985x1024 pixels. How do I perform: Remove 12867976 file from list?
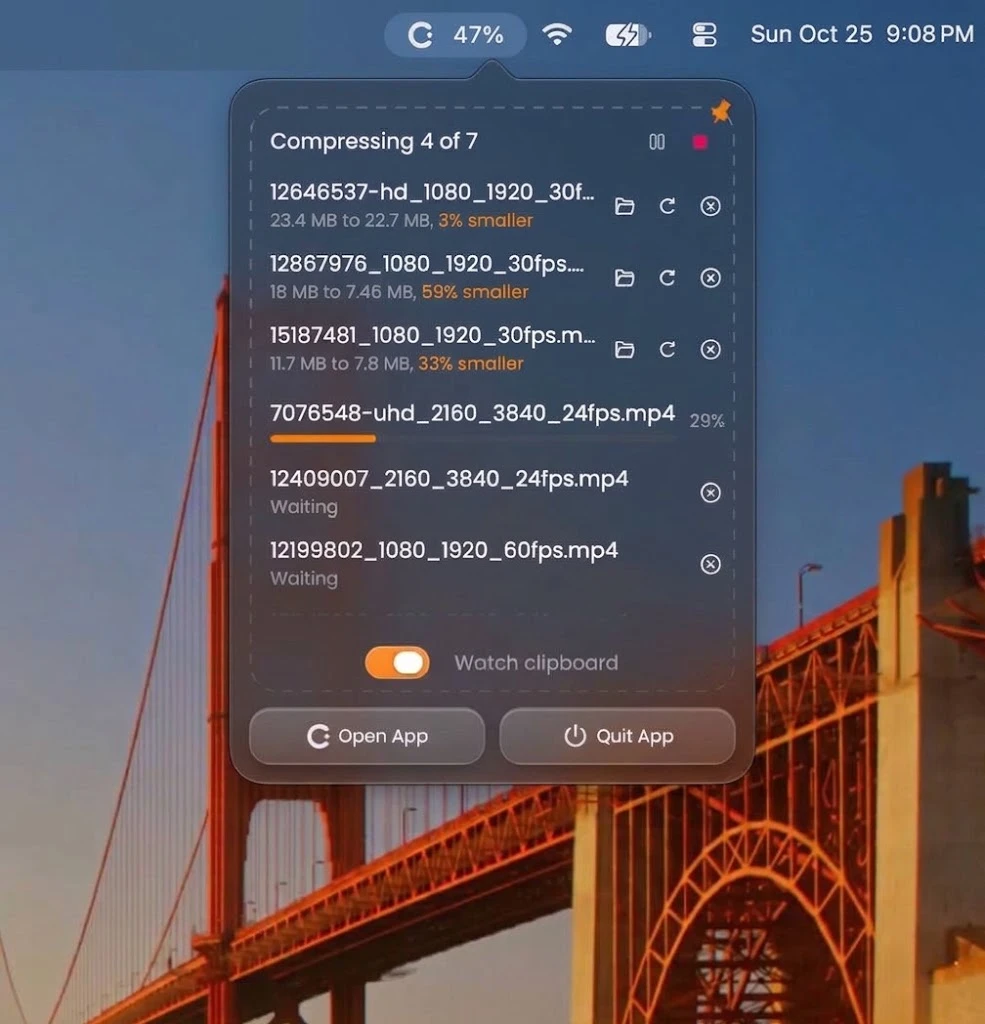(x=710, y=278)
